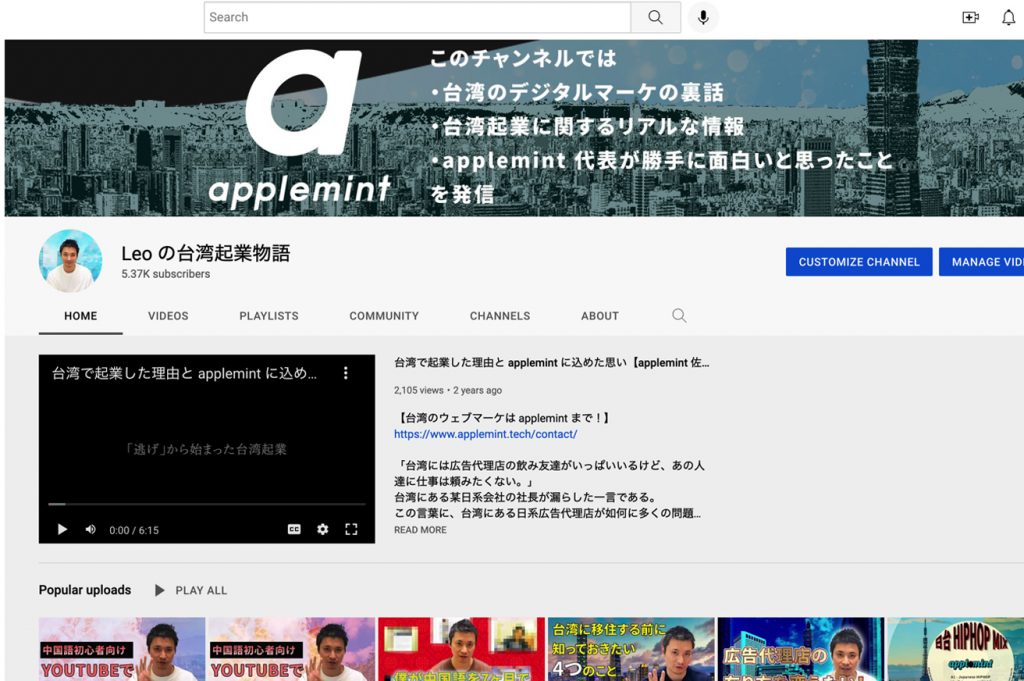Open the create video icon
This screenshot has height=681, width=1024.
(x=970, y=18)
